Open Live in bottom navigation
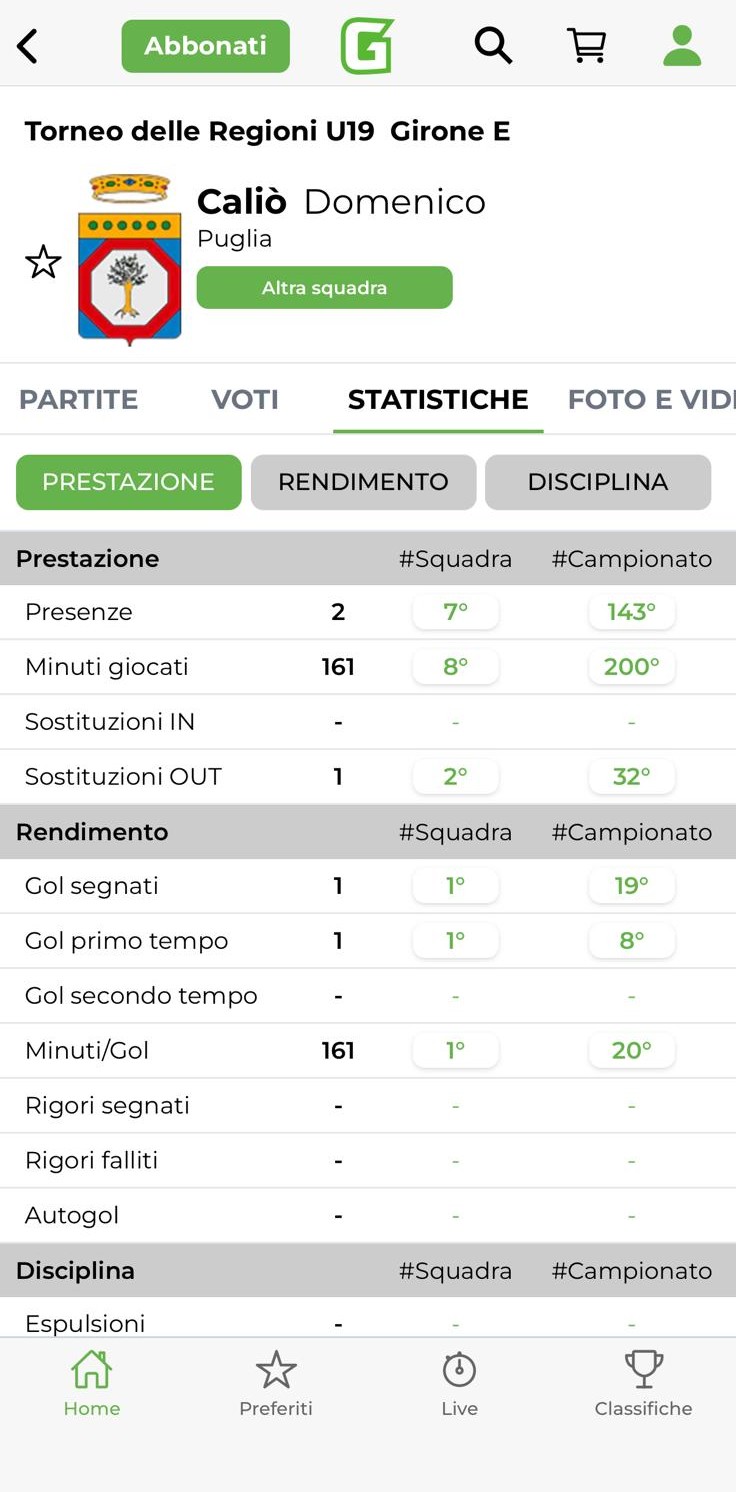 pos(460,1383)
